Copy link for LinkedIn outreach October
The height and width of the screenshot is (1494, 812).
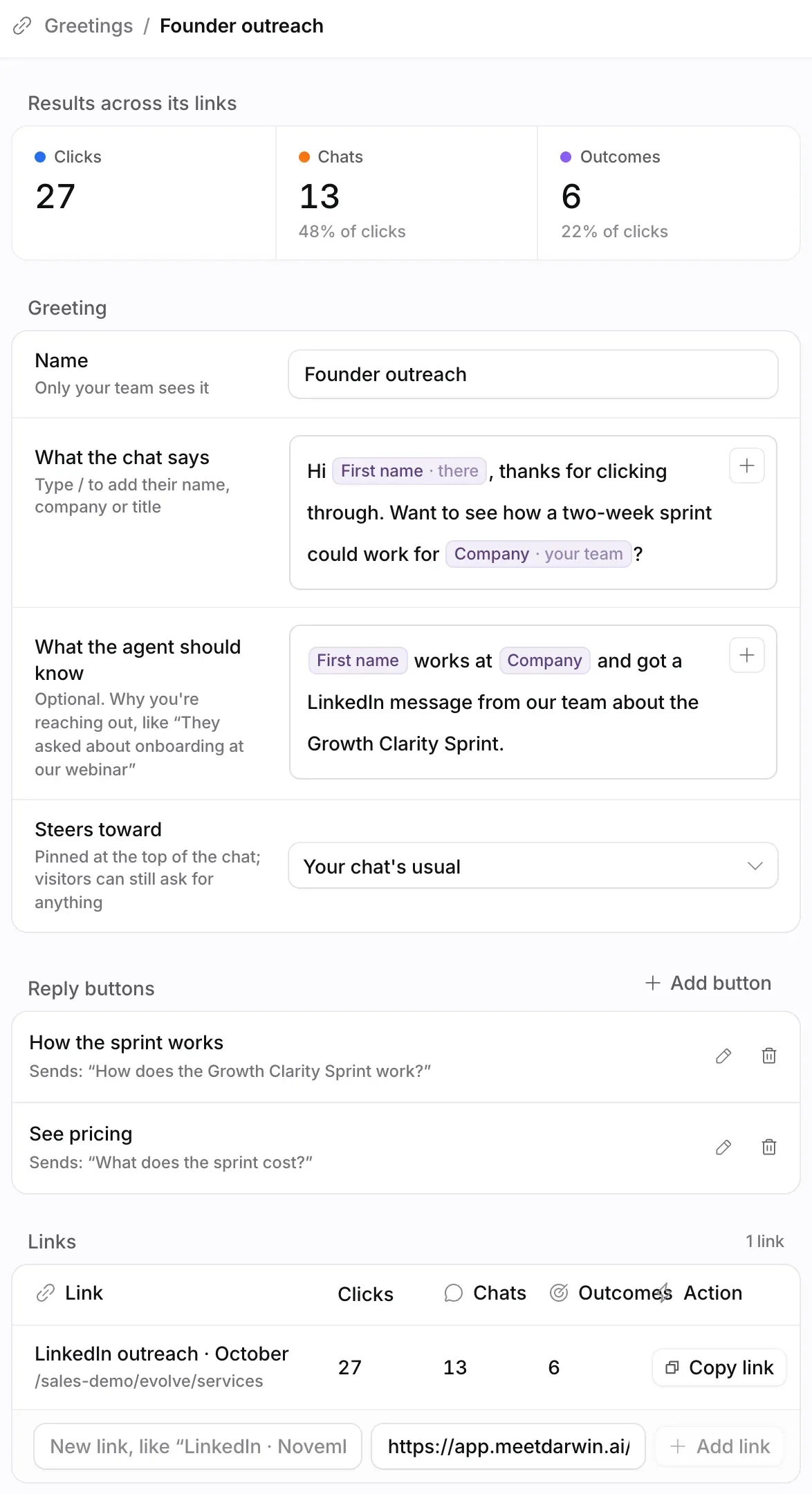(x=719, y=1367)
